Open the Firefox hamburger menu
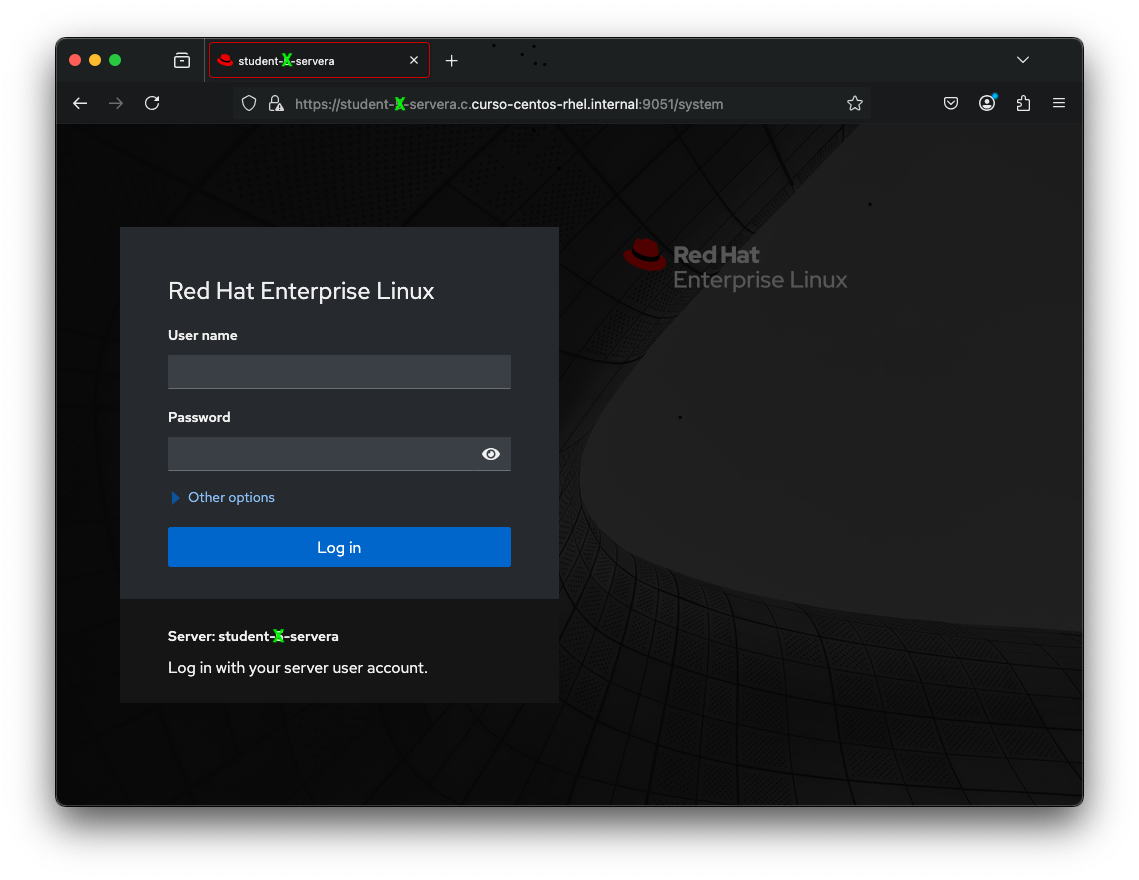The width and height of the screenshot is (1139, 880). coord(1058,103)
